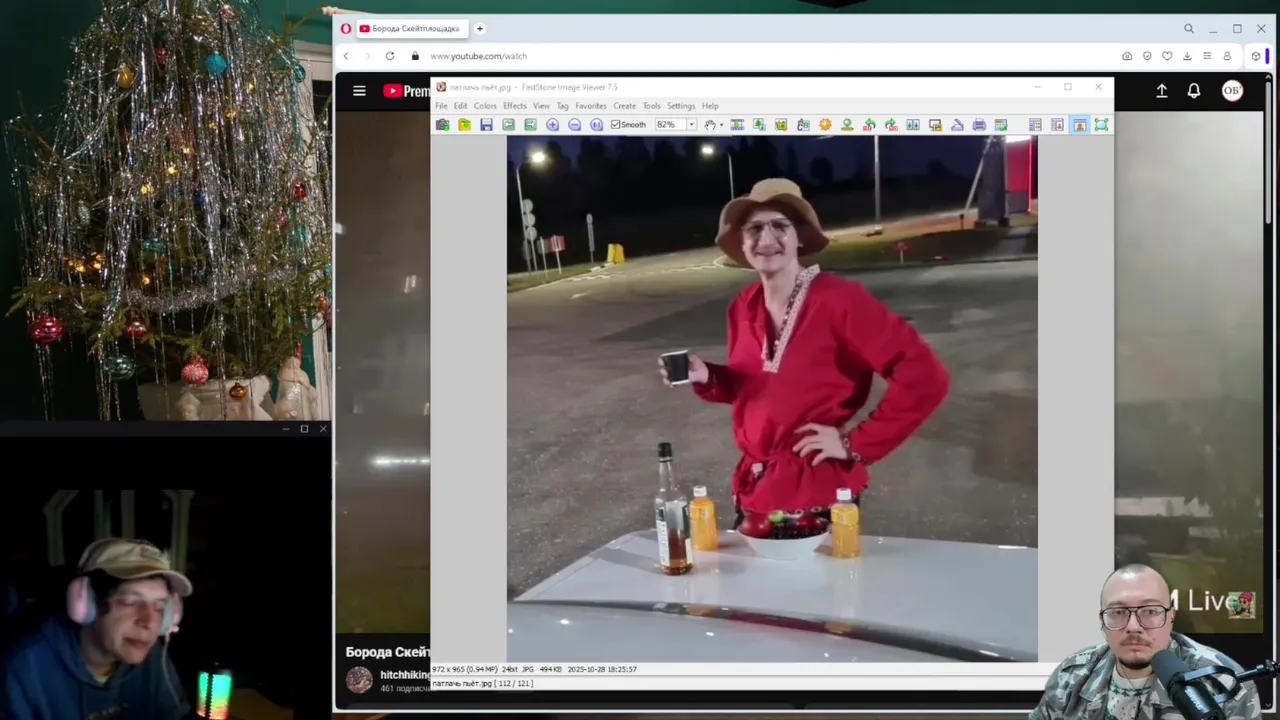Click the Settings checkmark window icon
Viewport: 1280px width, 720px height.
point(1001,125)
